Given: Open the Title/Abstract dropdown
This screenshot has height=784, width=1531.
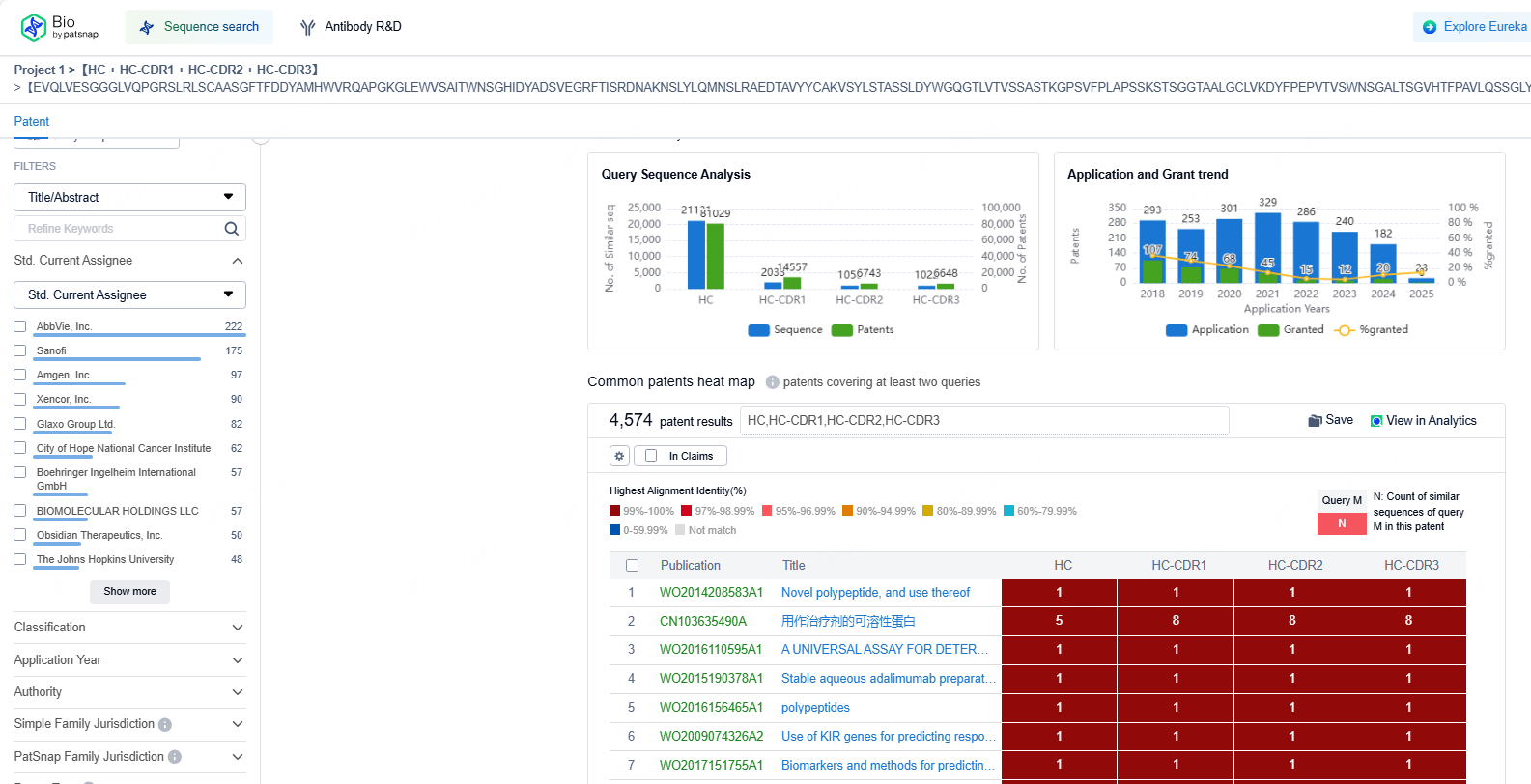Looking at the screenshot, I should 129,197.
